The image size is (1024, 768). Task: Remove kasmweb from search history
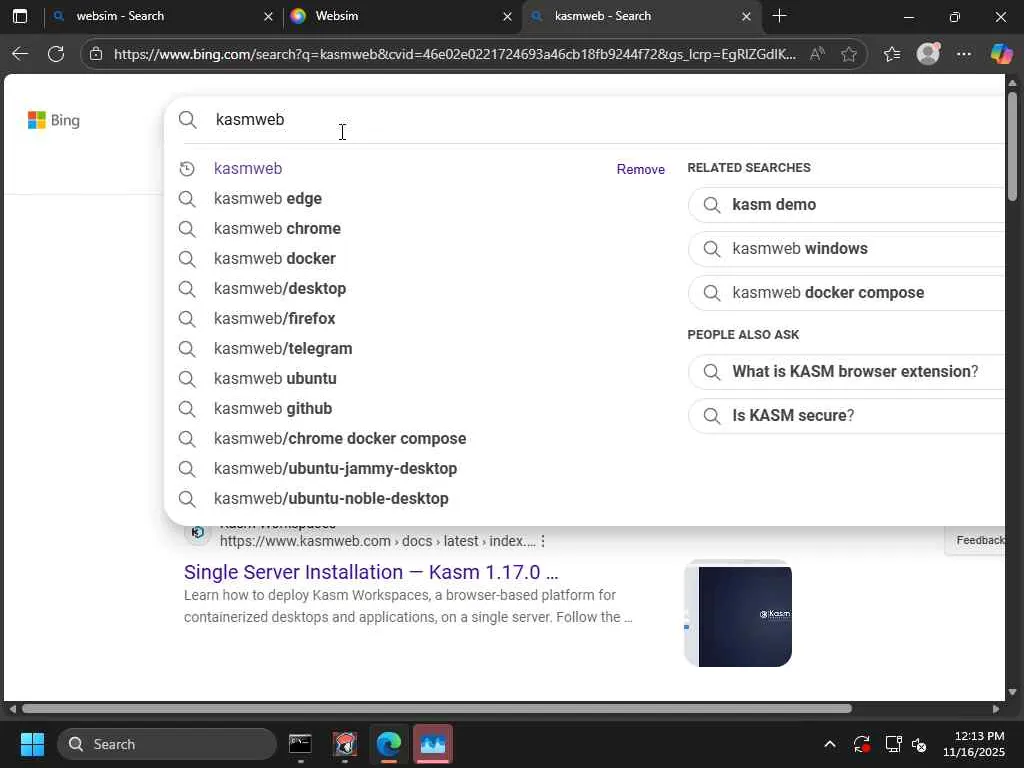coord(641,169)
